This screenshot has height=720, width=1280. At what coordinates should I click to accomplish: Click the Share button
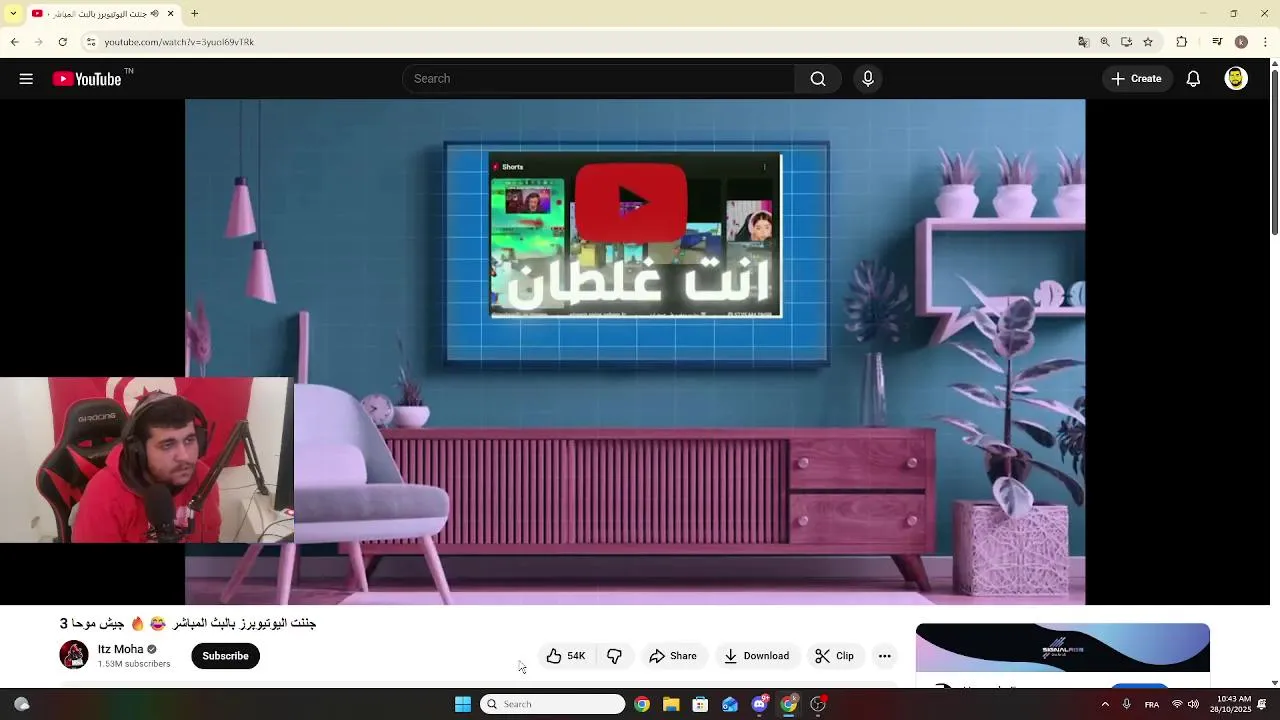point(672,656)
